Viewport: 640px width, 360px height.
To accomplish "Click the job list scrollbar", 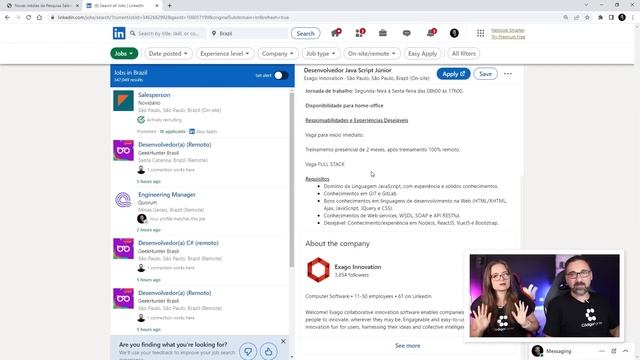I will coord(291,180).
